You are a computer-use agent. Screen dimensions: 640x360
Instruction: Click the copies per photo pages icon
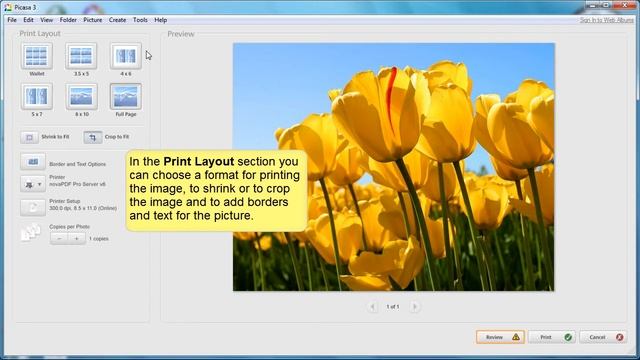coord(31,233)
